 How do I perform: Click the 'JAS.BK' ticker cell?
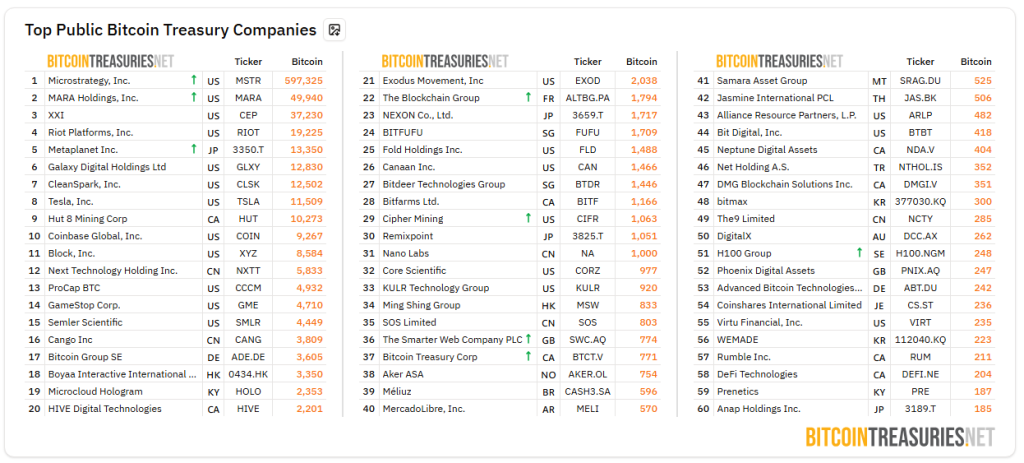920,98
